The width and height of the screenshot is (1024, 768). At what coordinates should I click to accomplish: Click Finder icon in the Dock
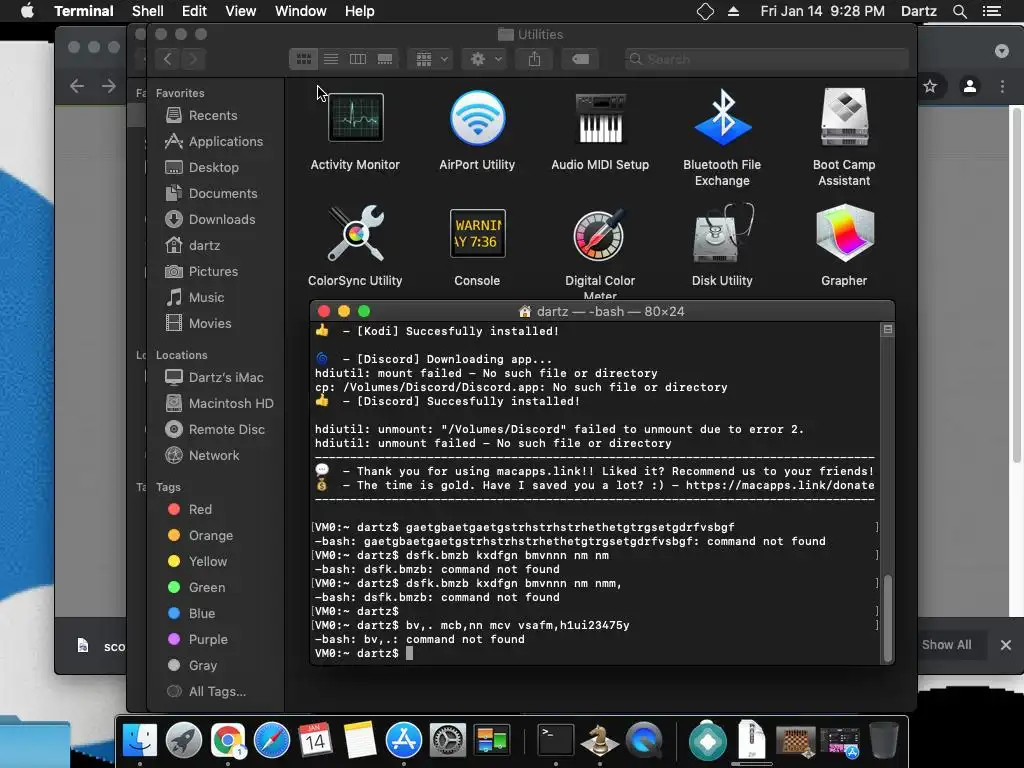140,741
